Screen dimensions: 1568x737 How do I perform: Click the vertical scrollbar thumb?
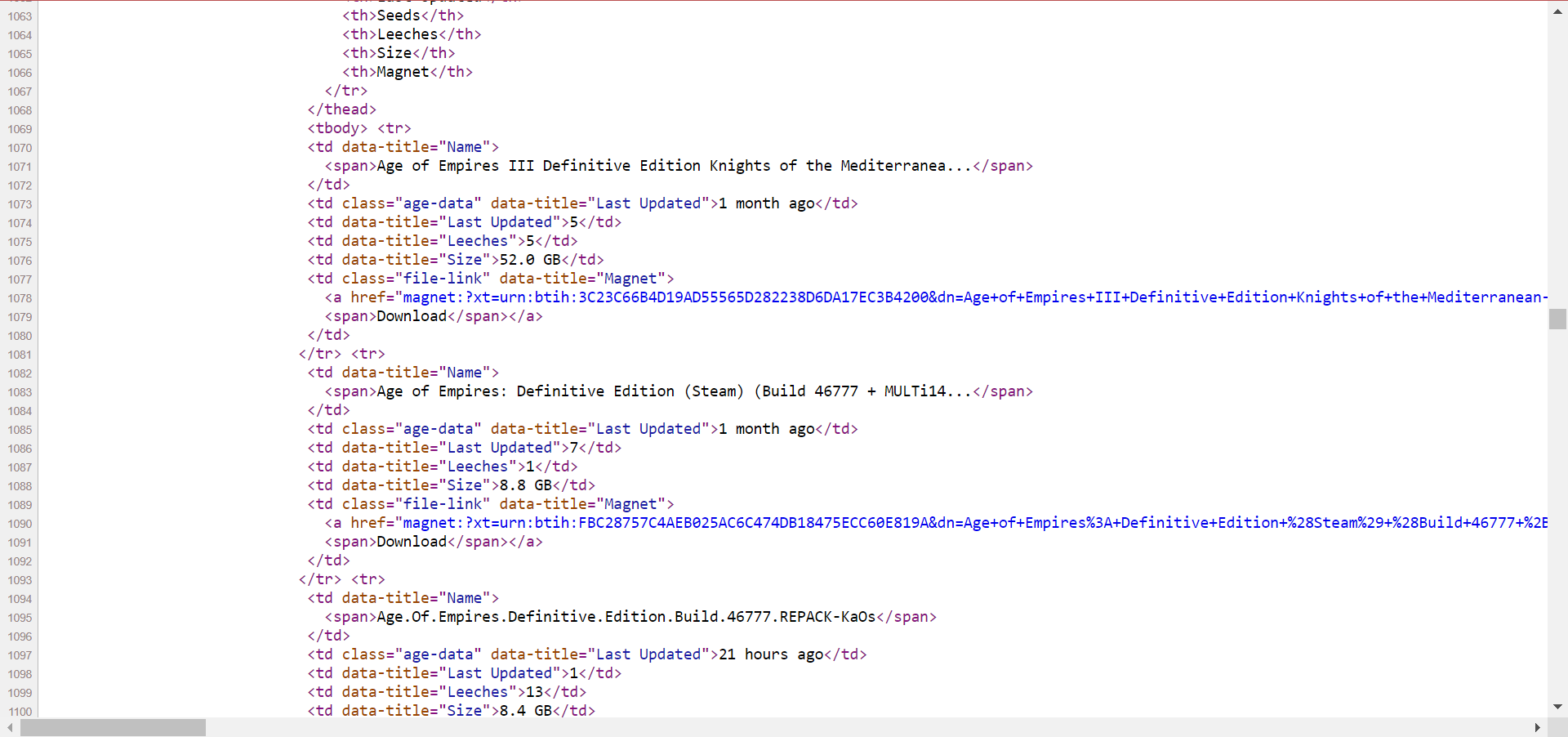1557,319
